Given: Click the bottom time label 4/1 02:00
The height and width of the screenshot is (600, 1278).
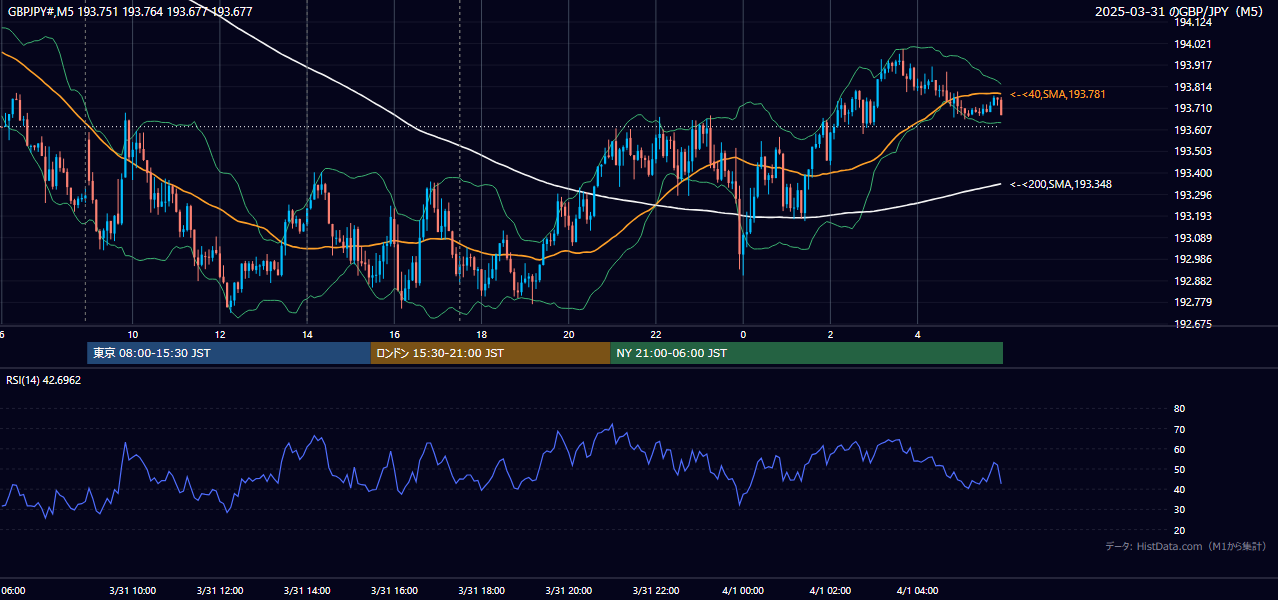Looking at the screenshot, I should [831, 590].
